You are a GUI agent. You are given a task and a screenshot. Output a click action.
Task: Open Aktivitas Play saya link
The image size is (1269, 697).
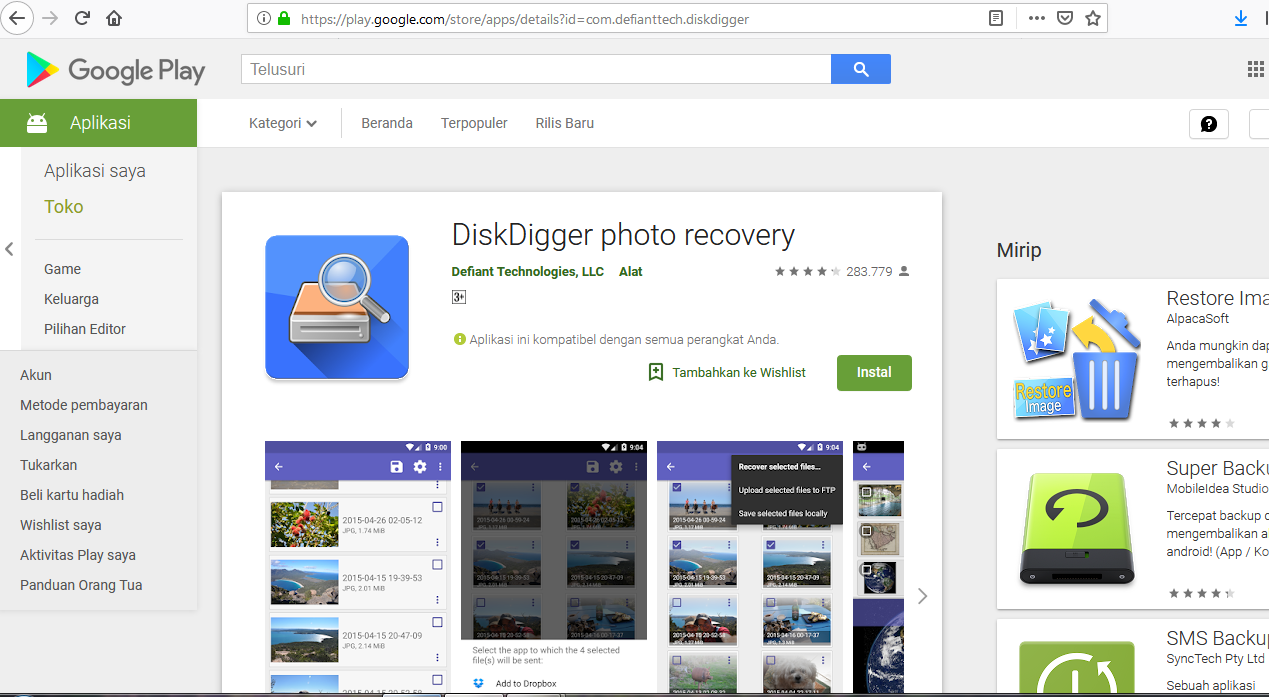(x=78, y=555)
